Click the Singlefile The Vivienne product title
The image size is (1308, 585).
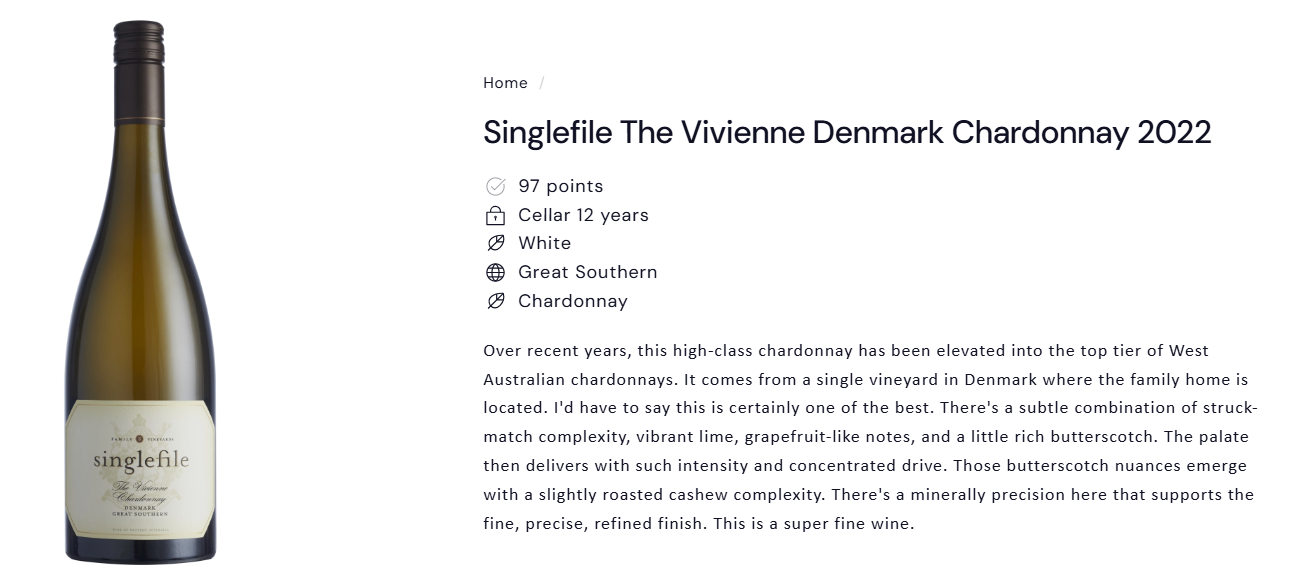[x=847, y=132]
